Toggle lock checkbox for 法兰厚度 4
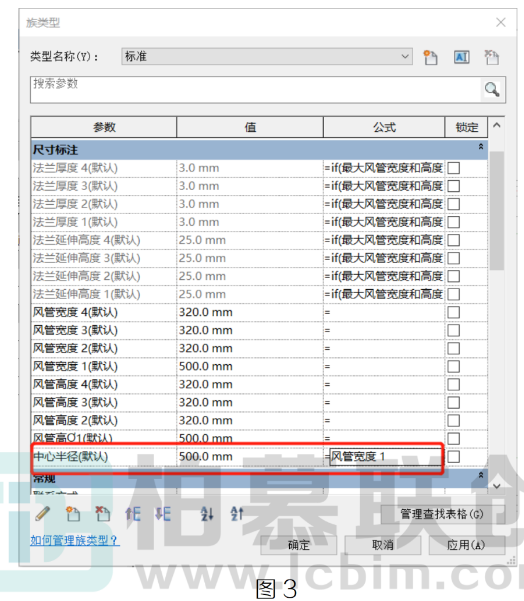Viewport: 524px width, 601px height. click(x=453, y=168)
